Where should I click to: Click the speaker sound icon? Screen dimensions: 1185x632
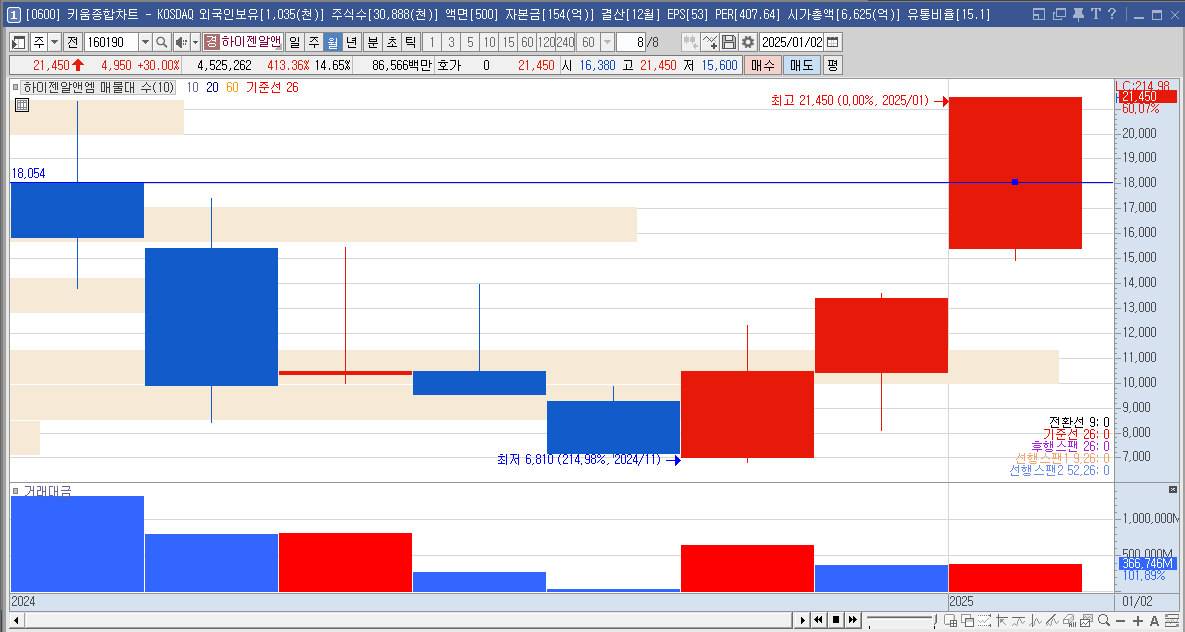point(181,42)
